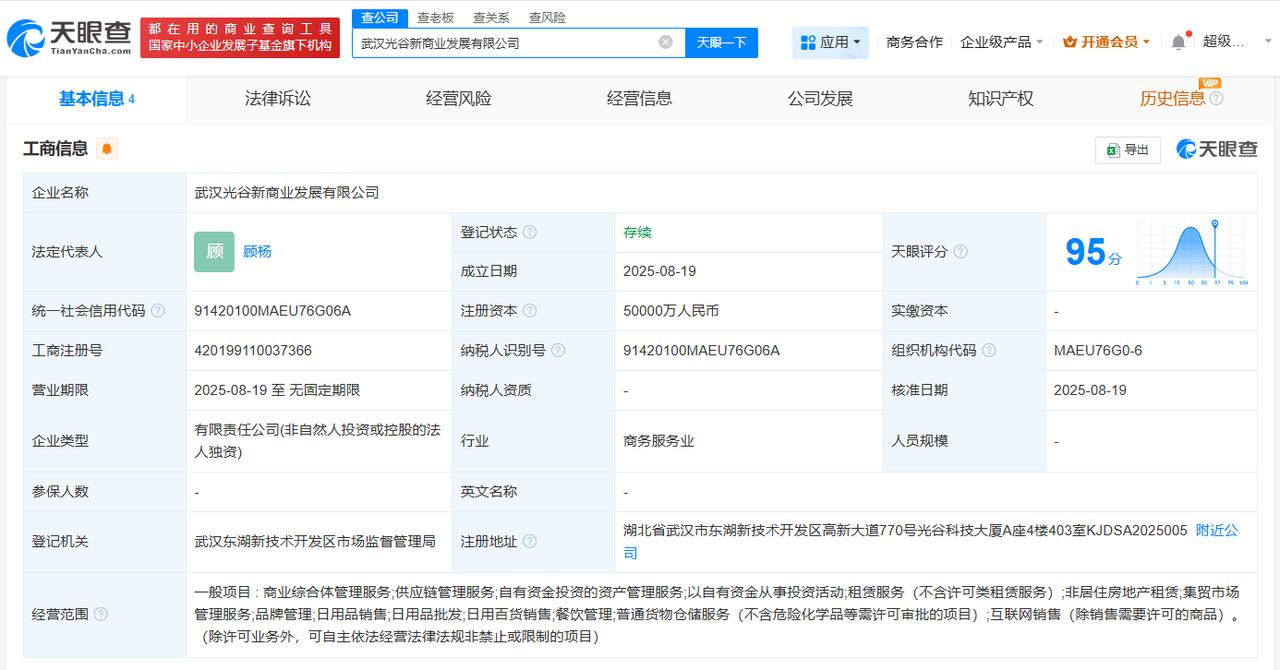Open the 知识产权 tab
Screen dimensions: 1280x670
point(1000,98)
